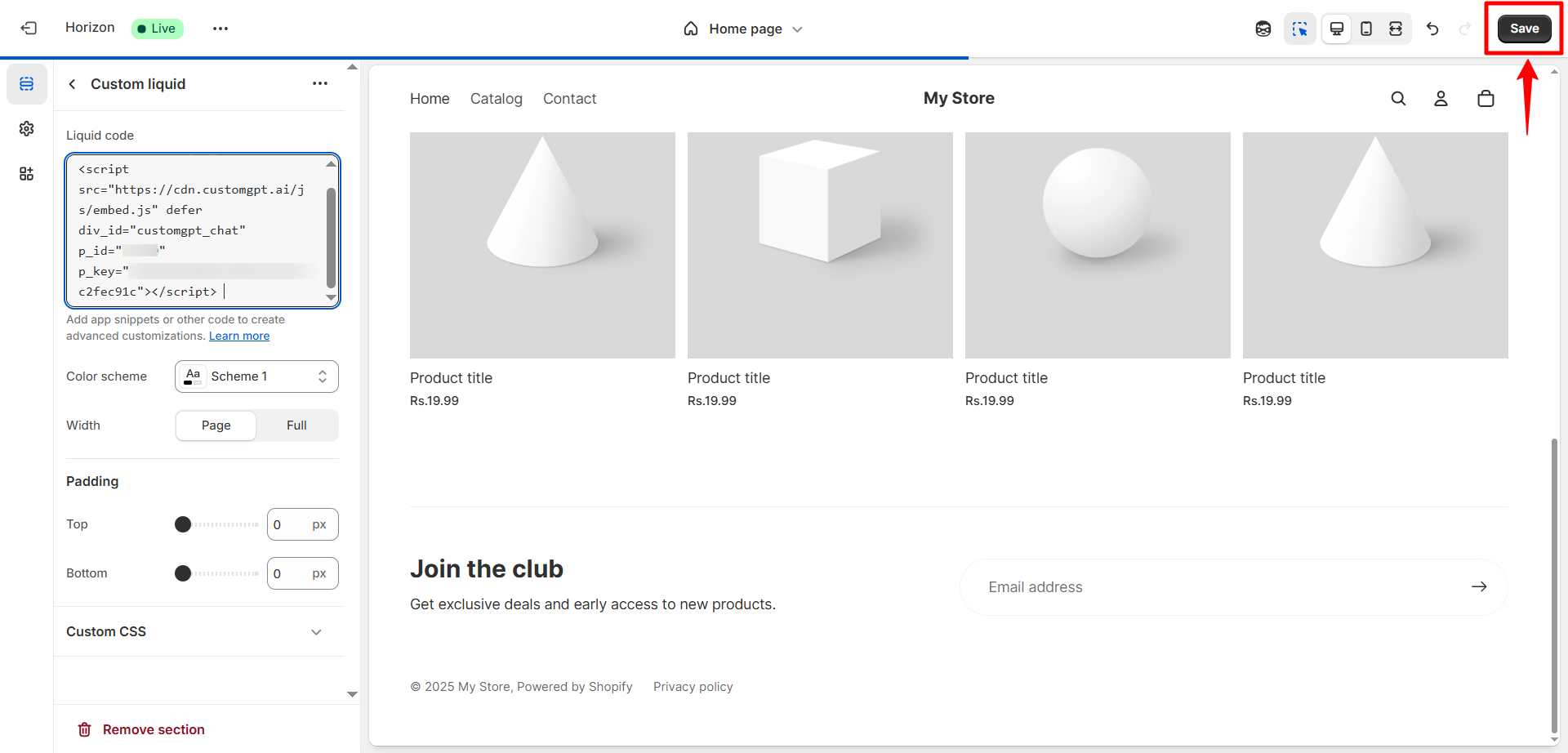Set the section width to Page
Screen dimensions: 1568x753
(216, 426)
